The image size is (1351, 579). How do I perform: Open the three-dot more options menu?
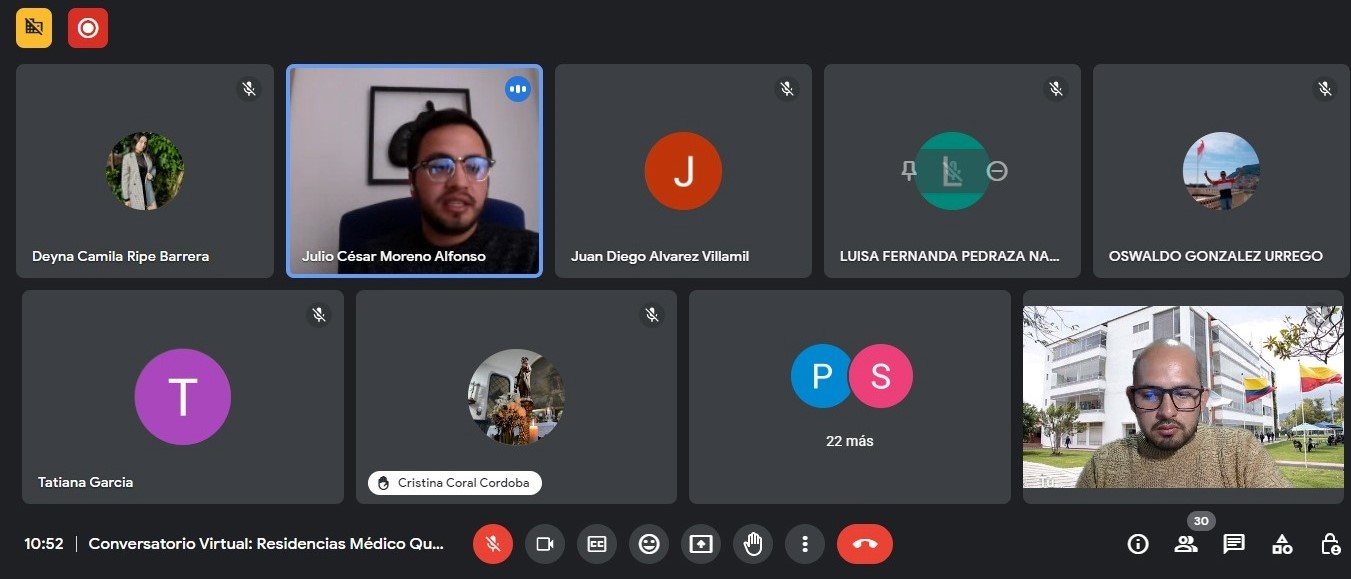click(x=805, y=544)
